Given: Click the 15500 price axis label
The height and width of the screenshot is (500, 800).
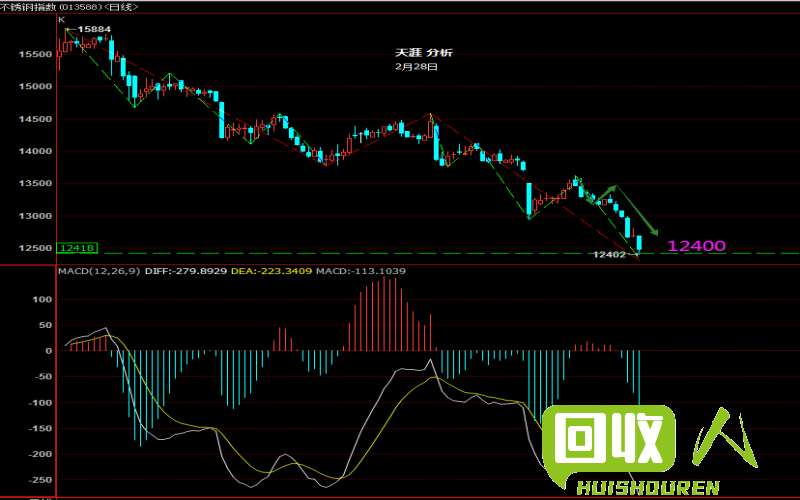Looking at the screenshot, I should click(35, 54).
